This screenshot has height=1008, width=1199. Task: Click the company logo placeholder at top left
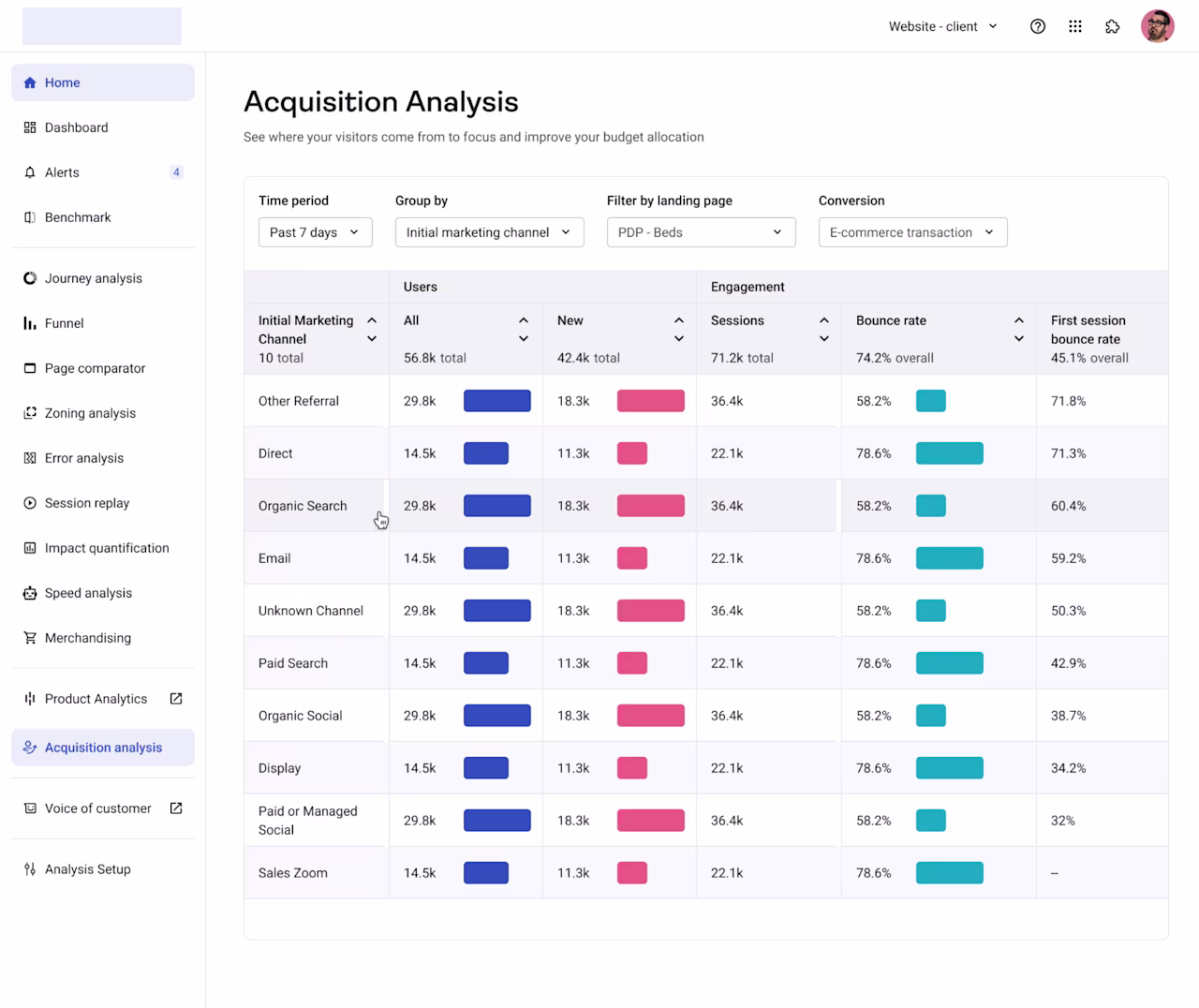point(102,26)
